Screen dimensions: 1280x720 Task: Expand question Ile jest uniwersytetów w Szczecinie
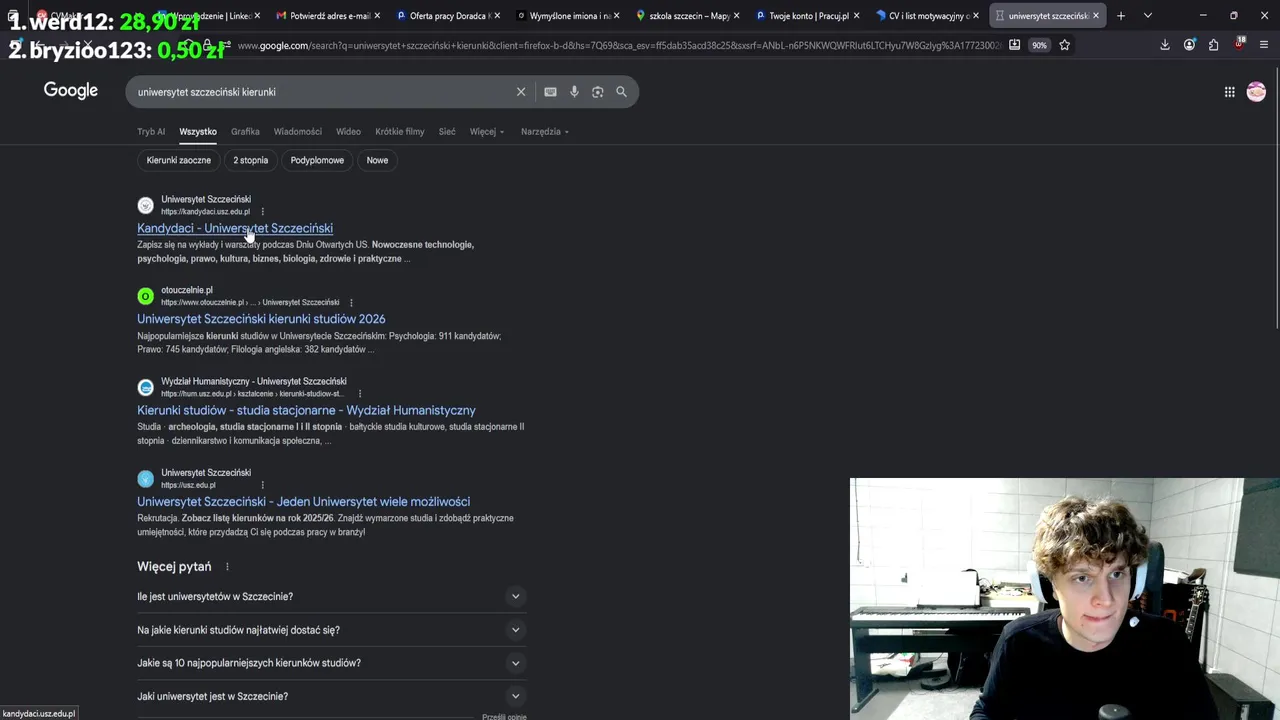tap(331, 597)
